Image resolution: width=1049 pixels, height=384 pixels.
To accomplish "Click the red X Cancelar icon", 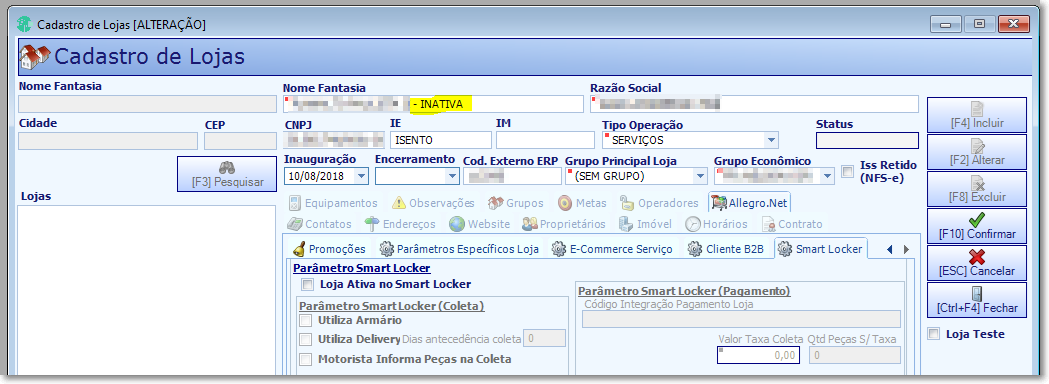I will point(976,257).
